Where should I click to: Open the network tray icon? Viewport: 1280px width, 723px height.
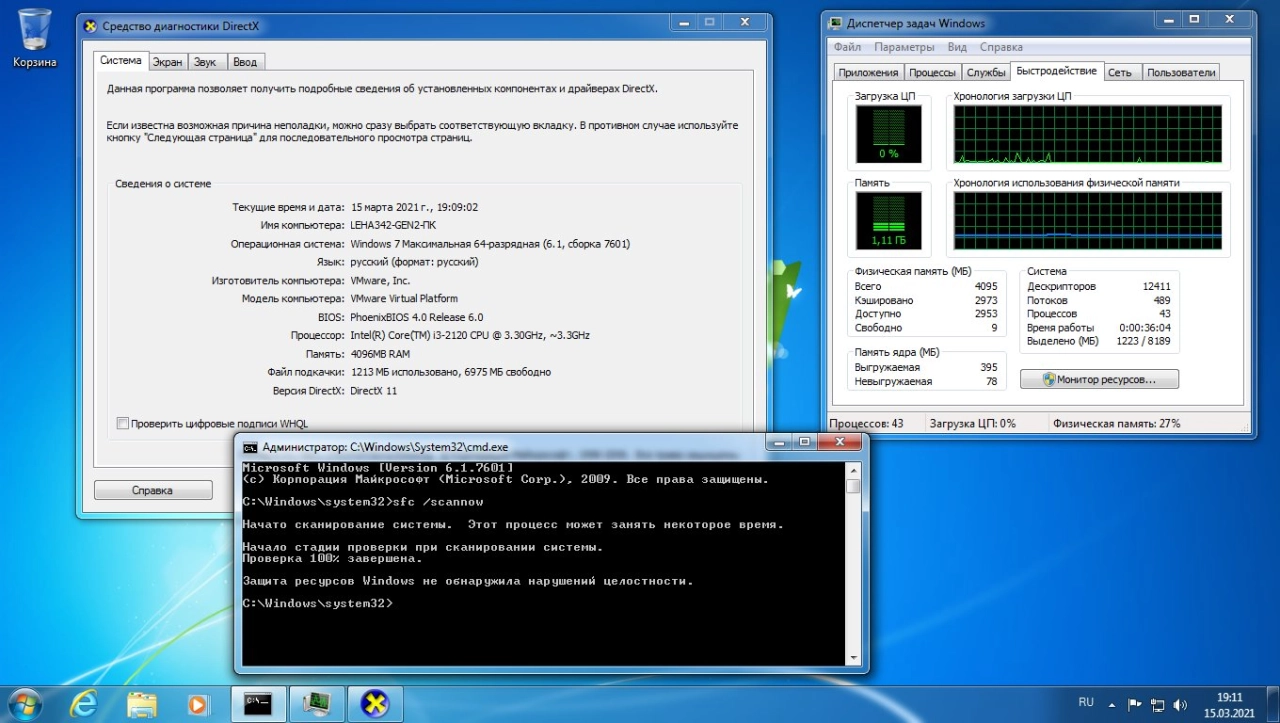(x=1158, y=704)
